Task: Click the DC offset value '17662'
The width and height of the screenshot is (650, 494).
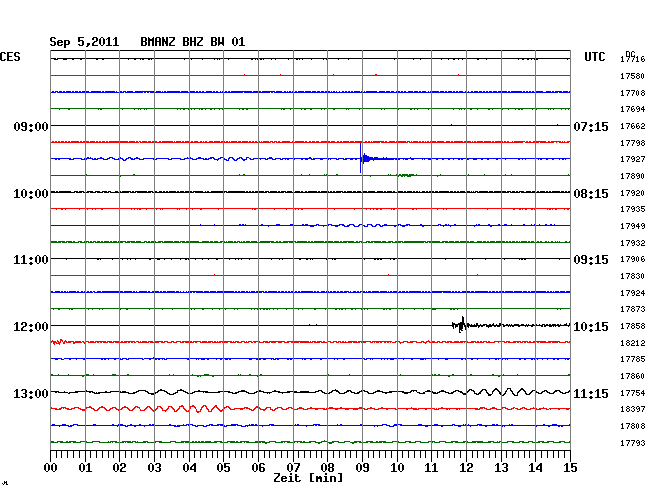Action: [633, 126]
